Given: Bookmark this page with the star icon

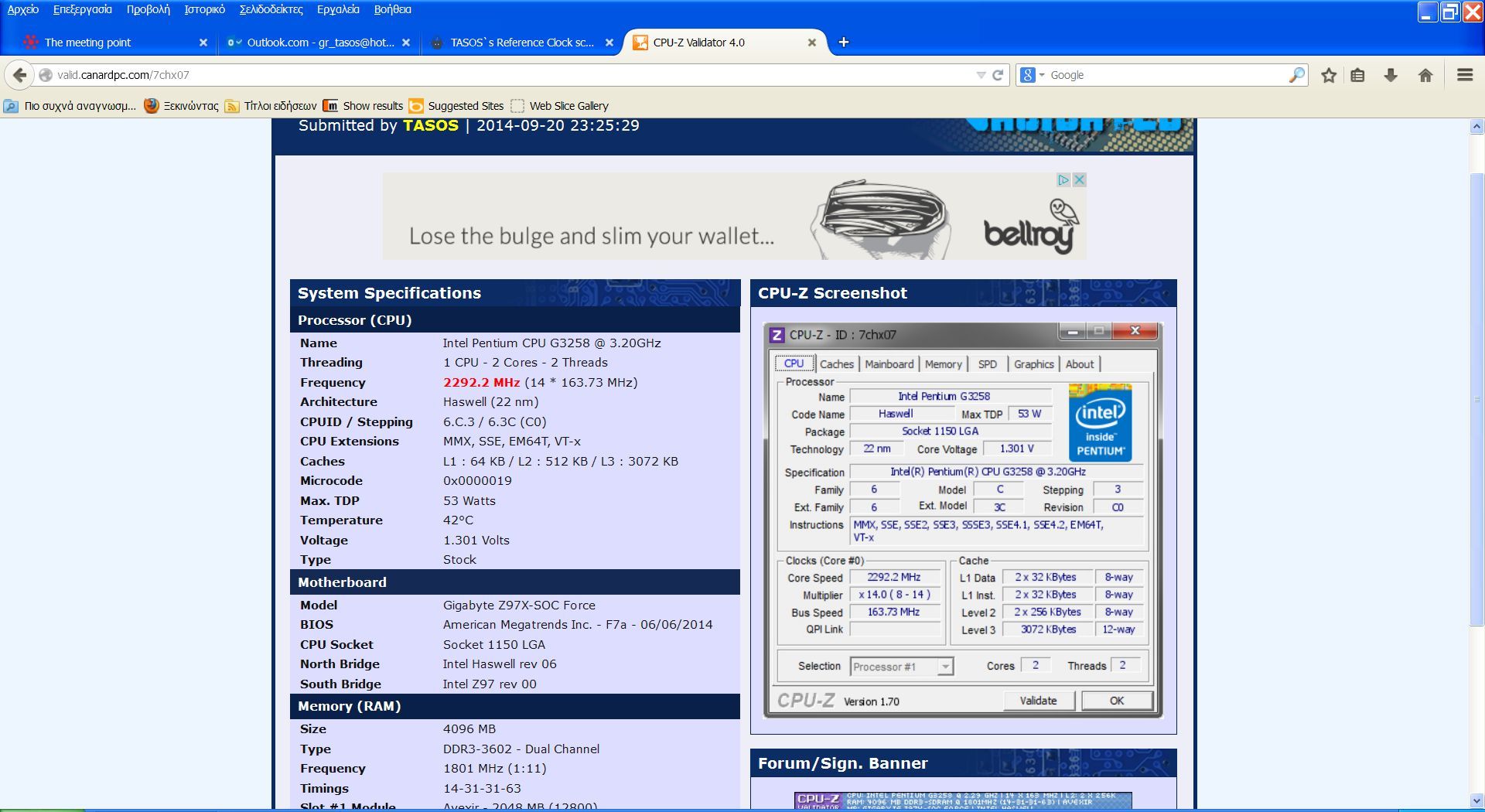Looking at the screenshot, I should [x=1329, y=75].
